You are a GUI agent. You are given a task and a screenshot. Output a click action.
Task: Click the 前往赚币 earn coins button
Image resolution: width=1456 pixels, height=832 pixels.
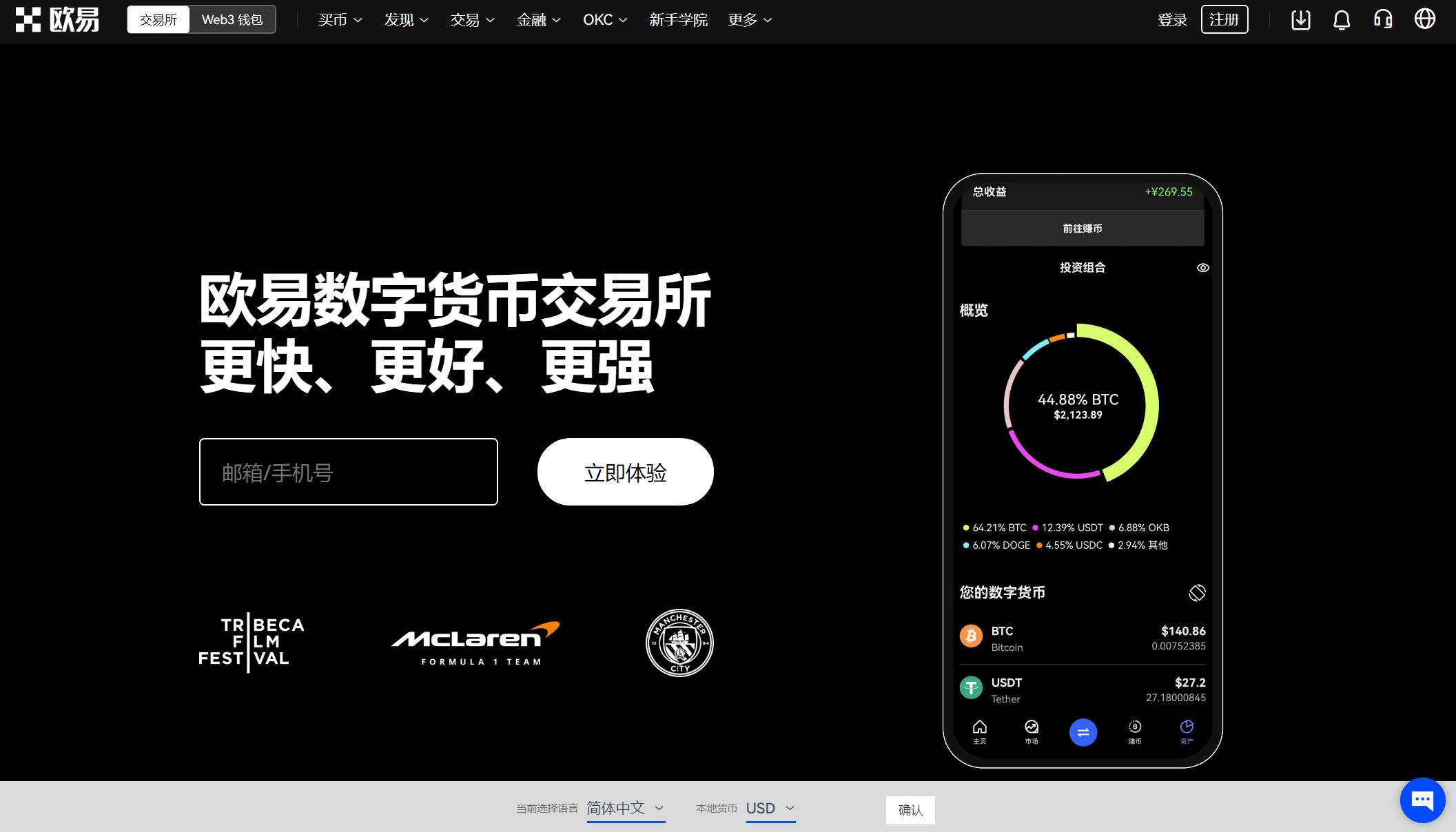pos(1082,228)
